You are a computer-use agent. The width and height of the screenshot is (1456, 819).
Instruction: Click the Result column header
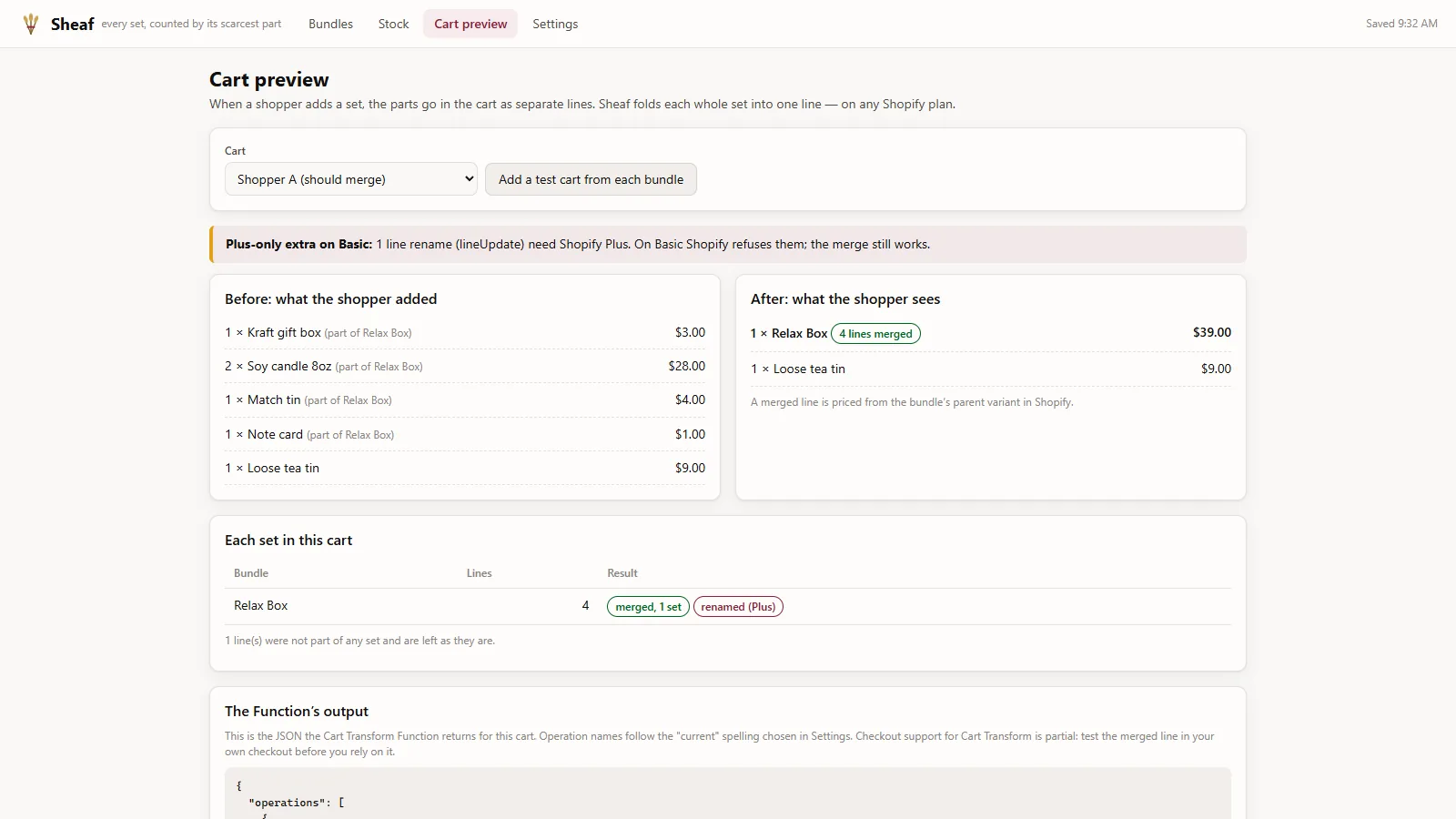[x=622, y=573]
